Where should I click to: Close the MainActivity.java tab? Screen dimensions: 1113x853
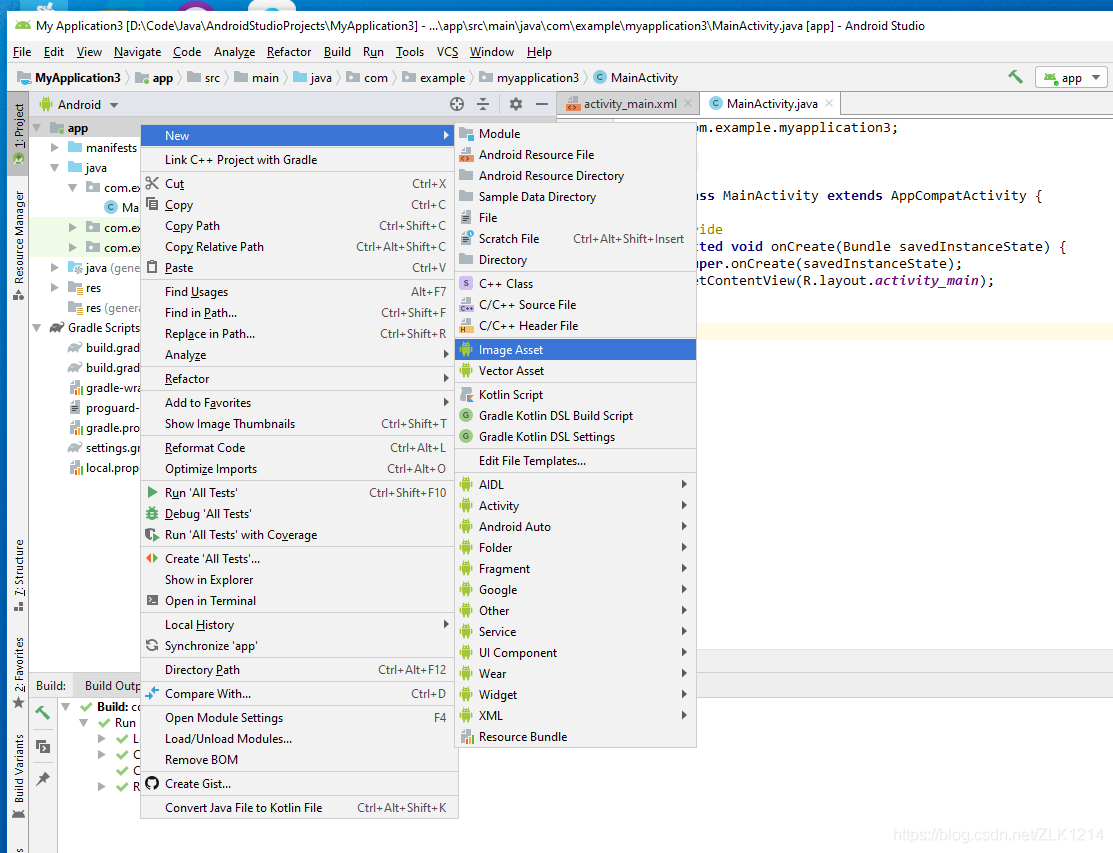(829, 104)
